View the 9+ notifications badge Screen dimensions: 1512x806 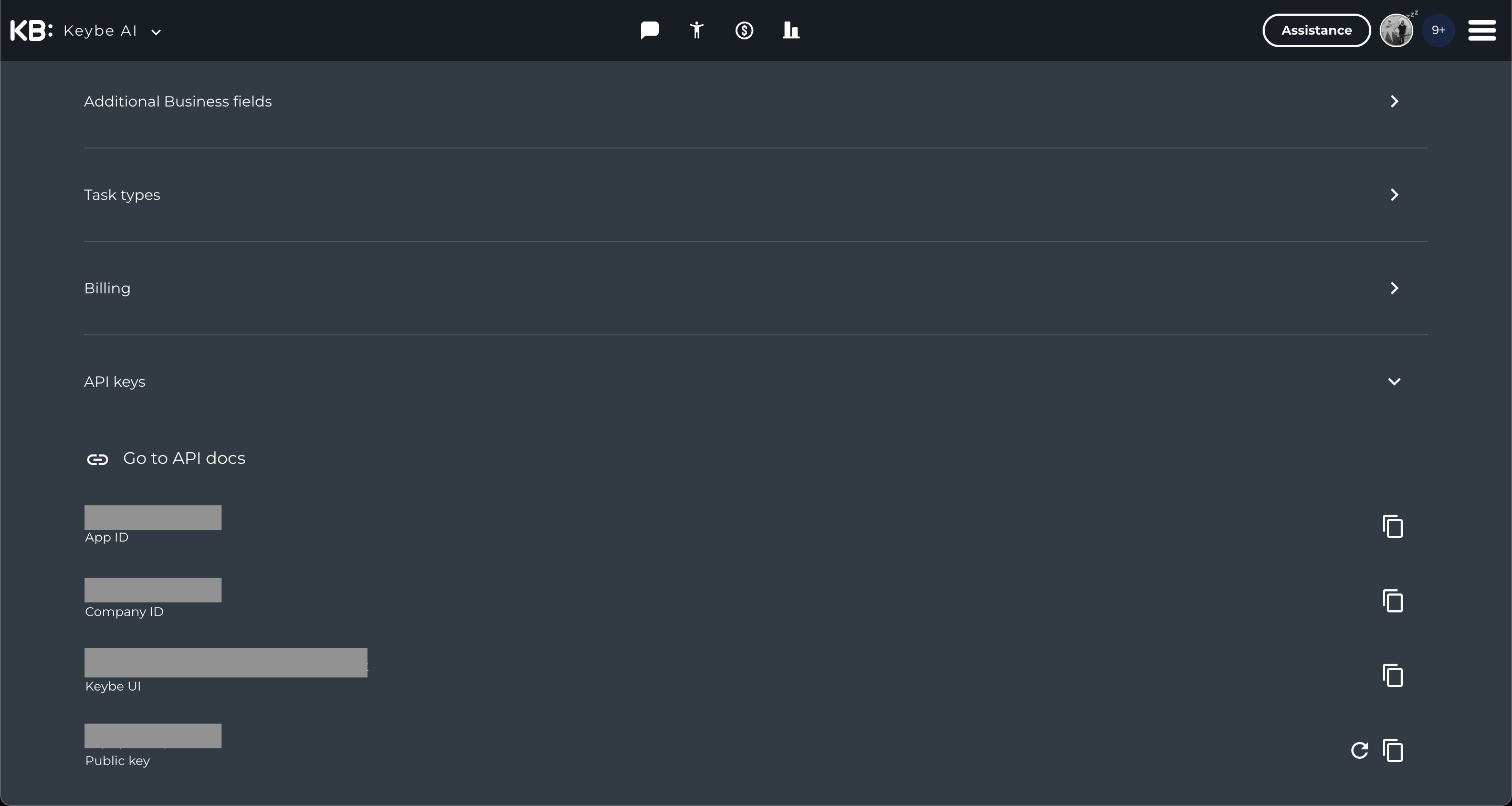tap(1438, 30)
